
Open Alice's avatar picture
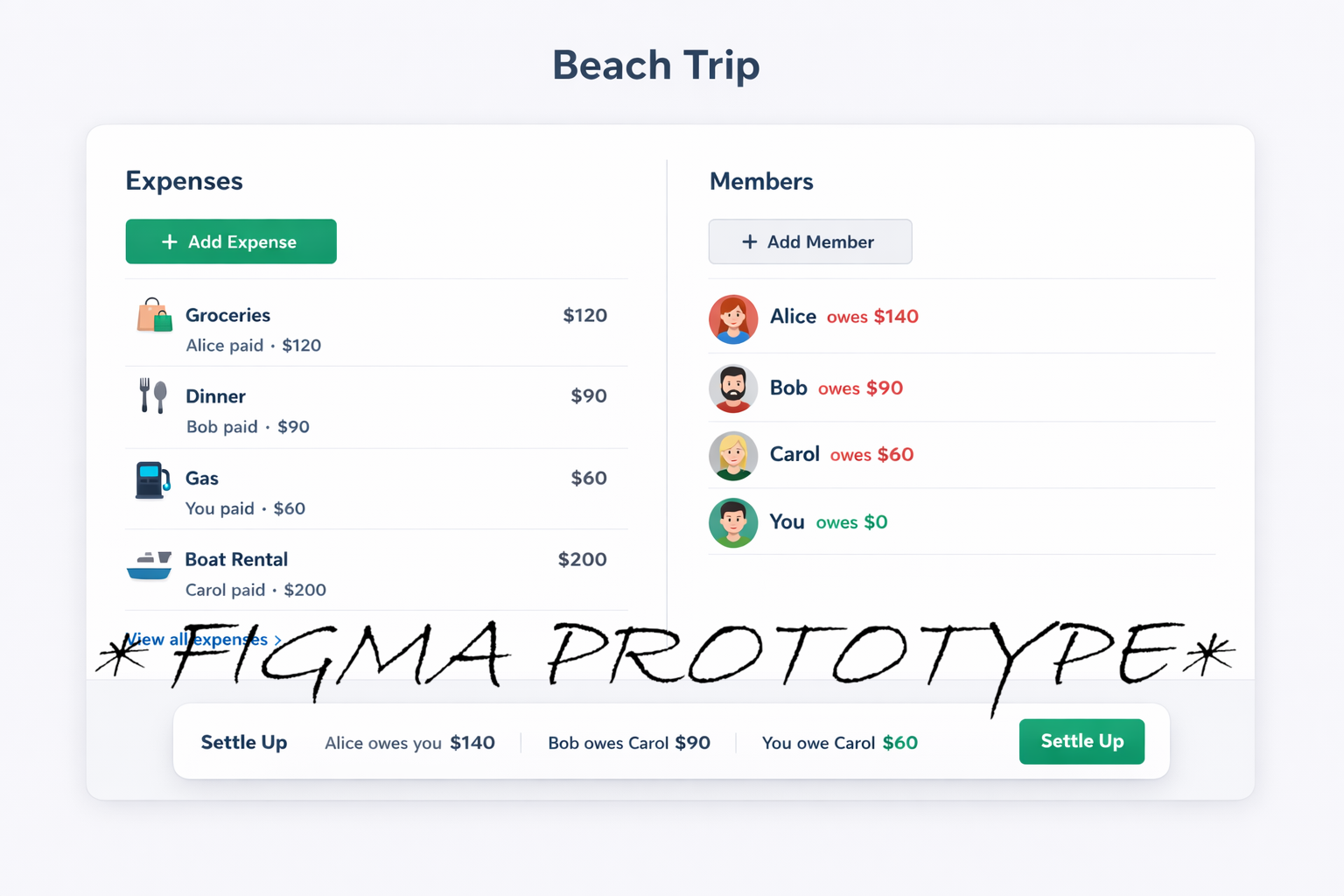(x=733, y=318)
